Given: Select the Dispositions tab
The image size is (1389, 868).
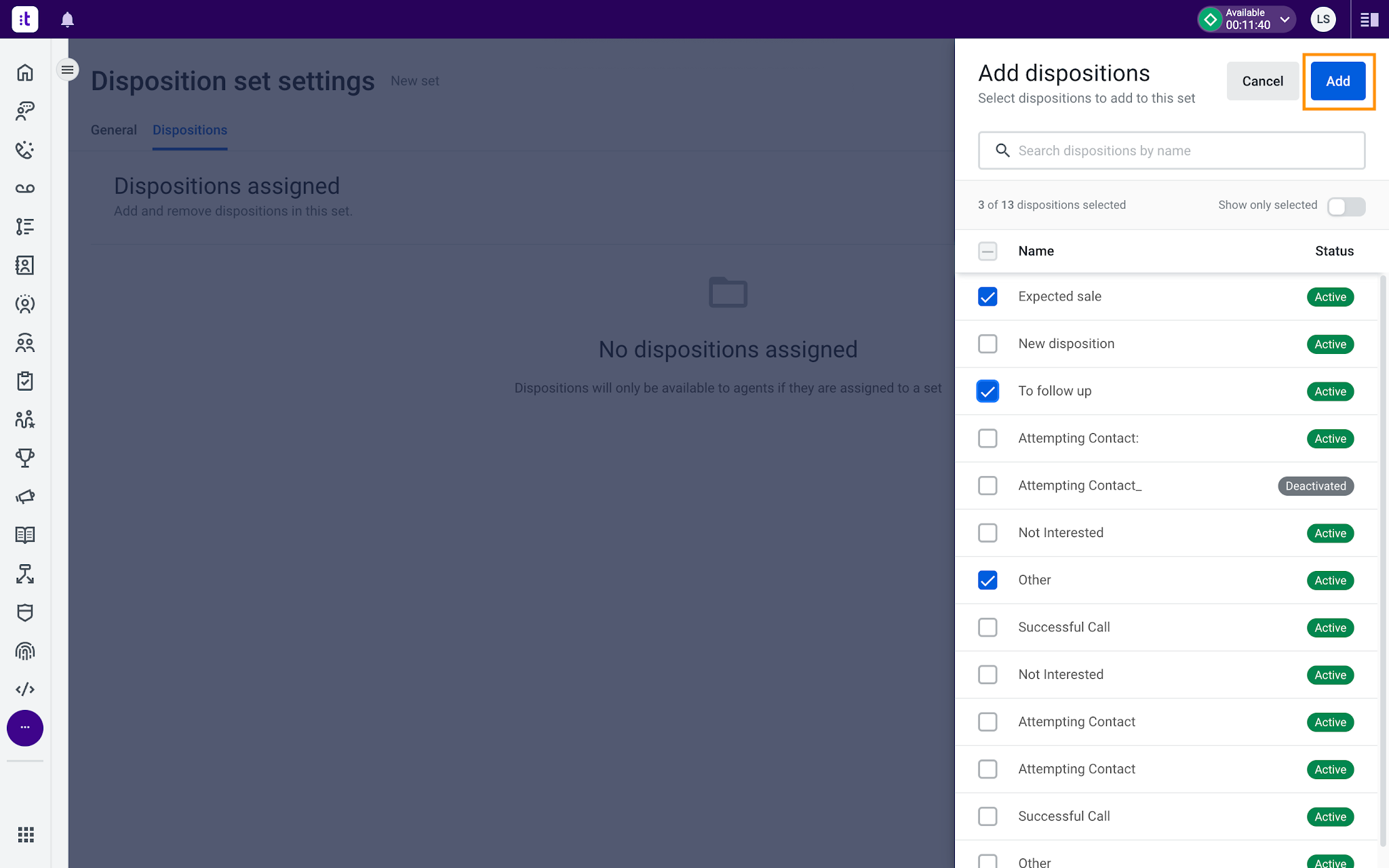Looking at the screenshot, I should pyautogui.click(x=190, y=130).
